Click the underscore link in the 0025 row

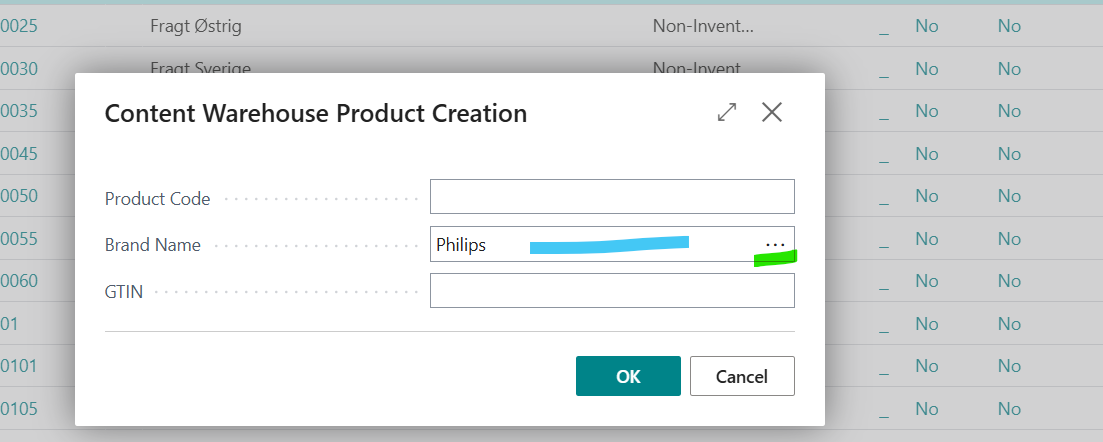tap(884, 28)
